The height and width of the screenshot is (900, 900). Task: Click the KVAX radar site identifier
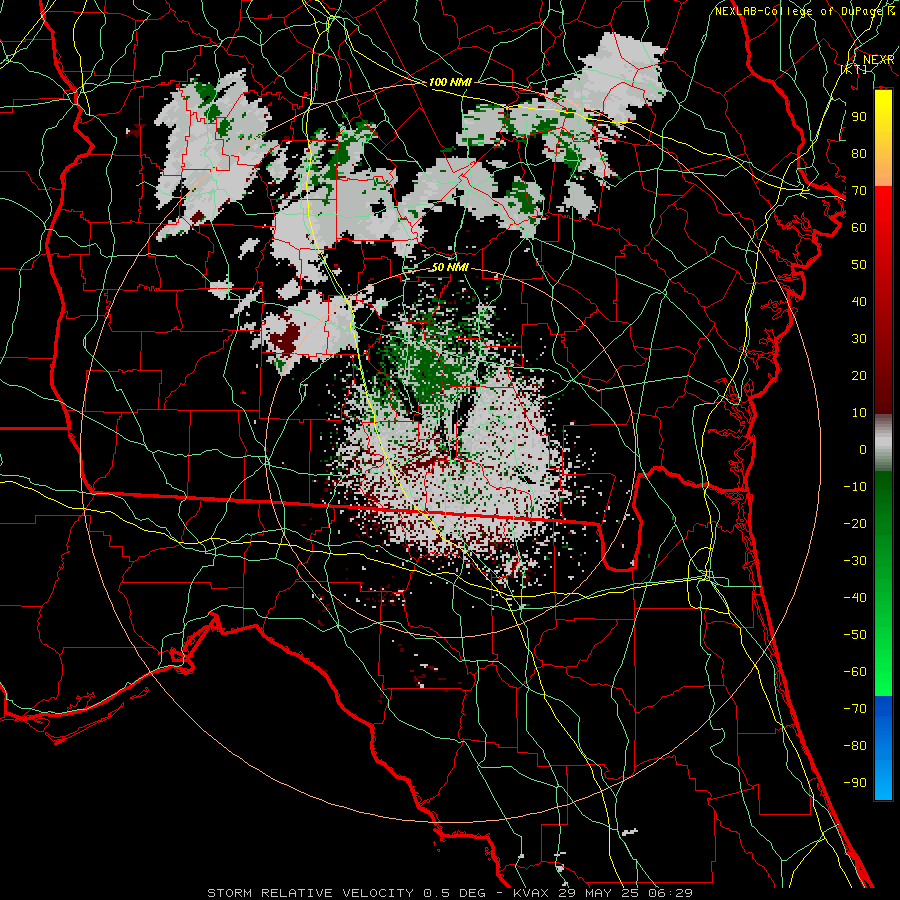(x=531, y=893)
